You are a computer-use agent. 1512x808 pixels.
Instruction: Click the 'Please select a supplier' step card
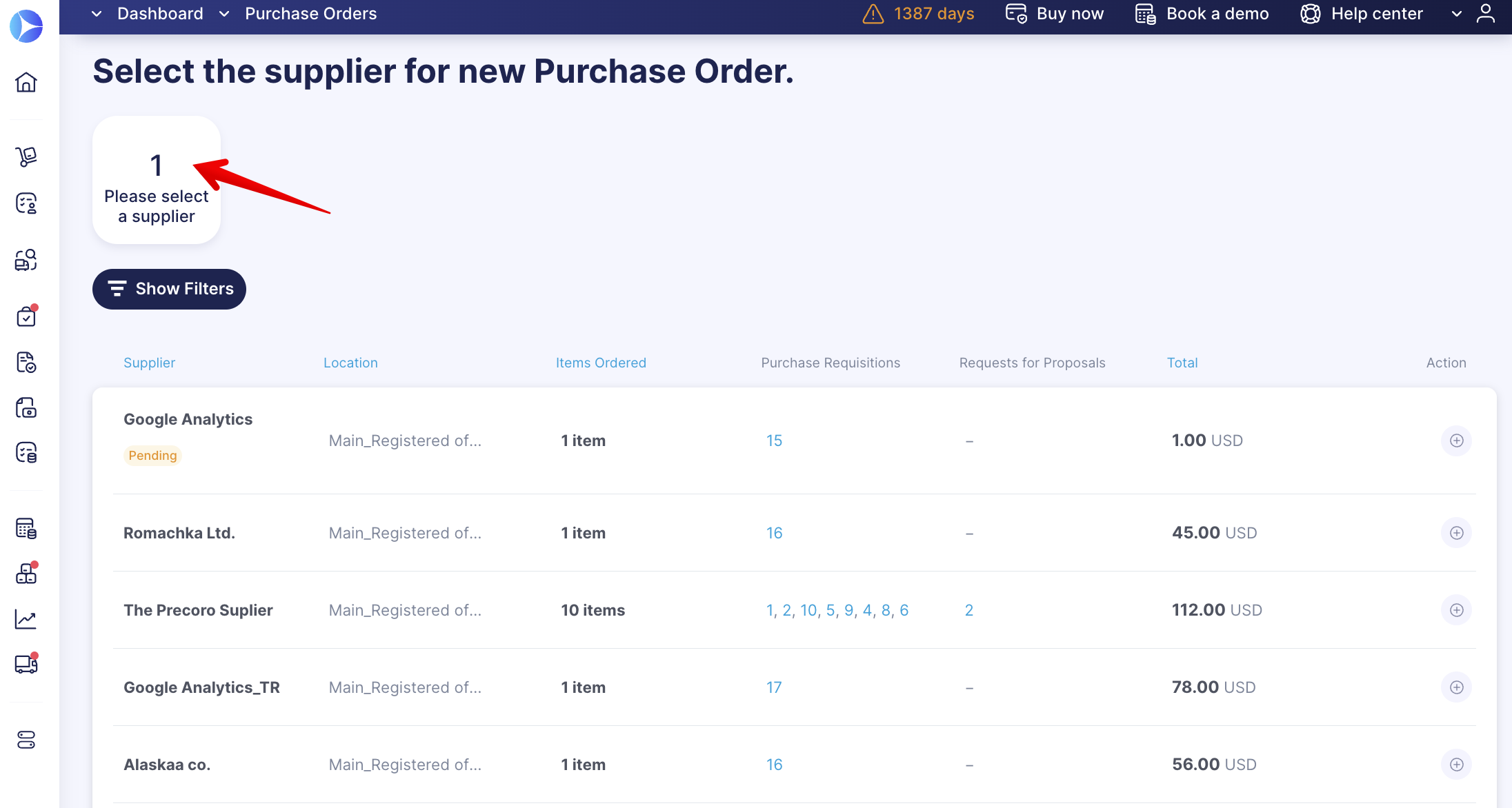pyautogui.click(x=157, y=180)
